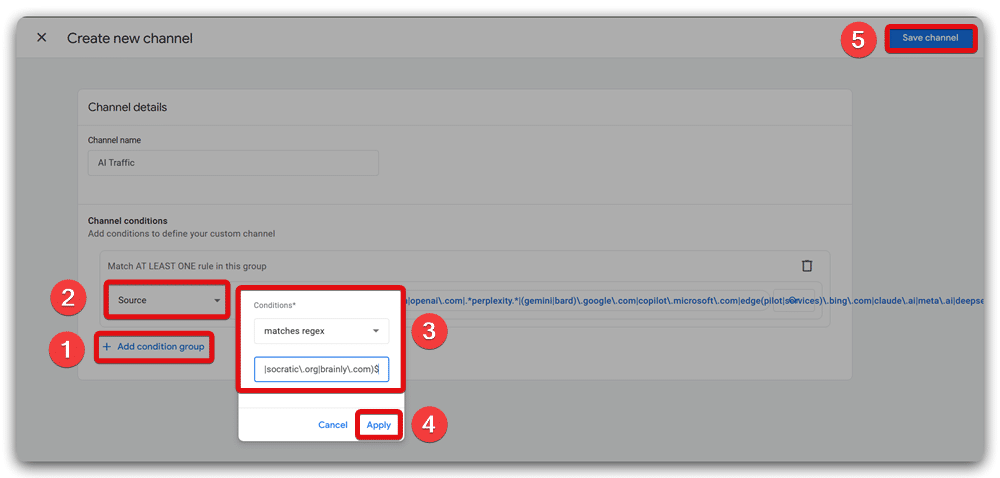Image resolution: width=1000 pixels, height=478 pixels.
Task: Click the regex value input field
Action: (x=321, y=369)
